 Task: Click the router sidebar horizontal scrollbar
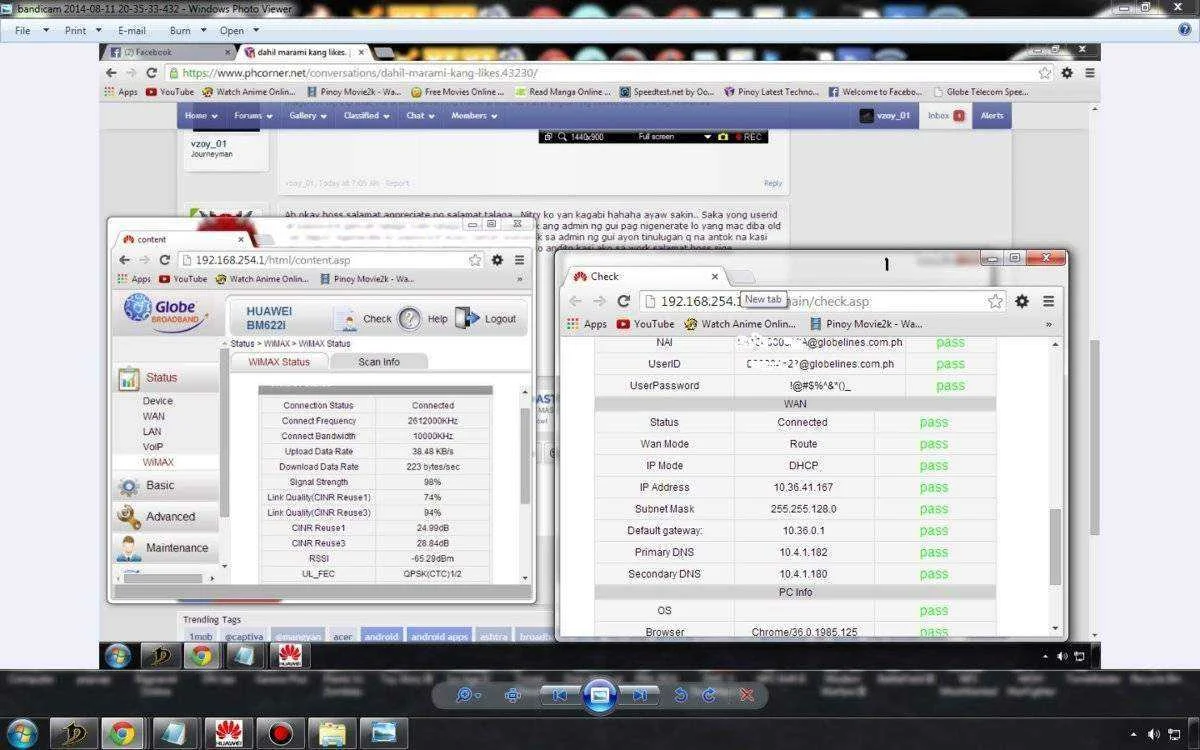click(x=165, y=578)
